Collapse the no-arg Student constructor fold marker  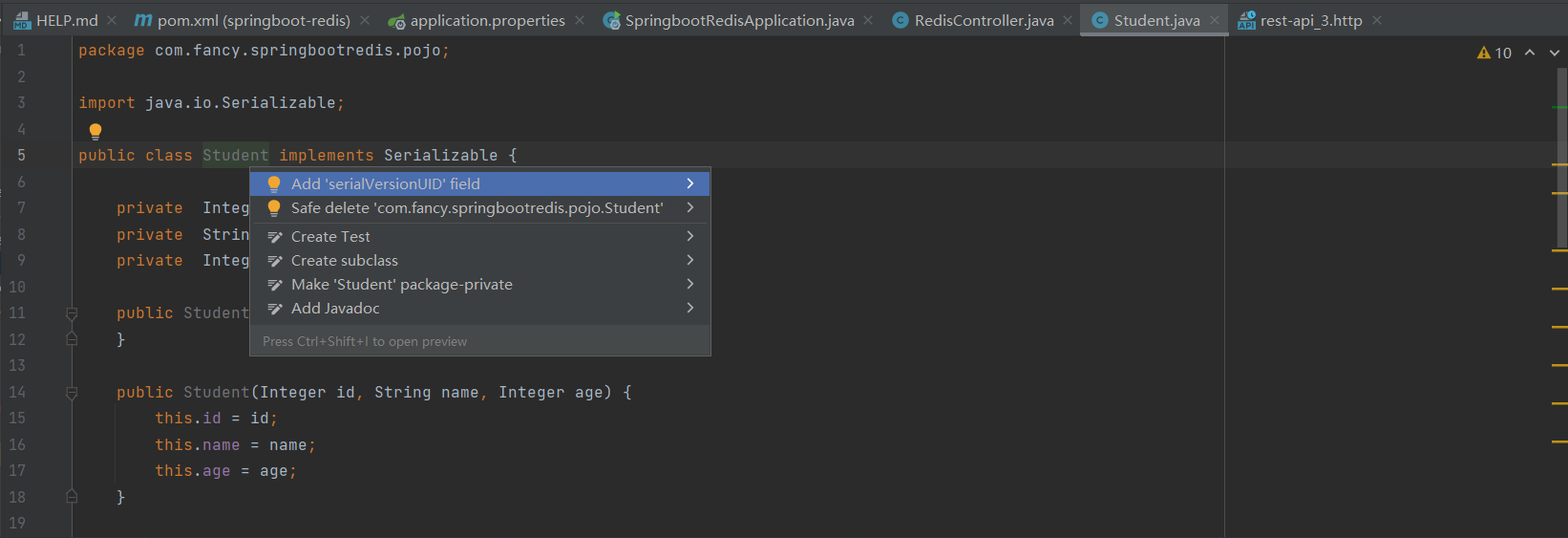click(x=72, y=313)
